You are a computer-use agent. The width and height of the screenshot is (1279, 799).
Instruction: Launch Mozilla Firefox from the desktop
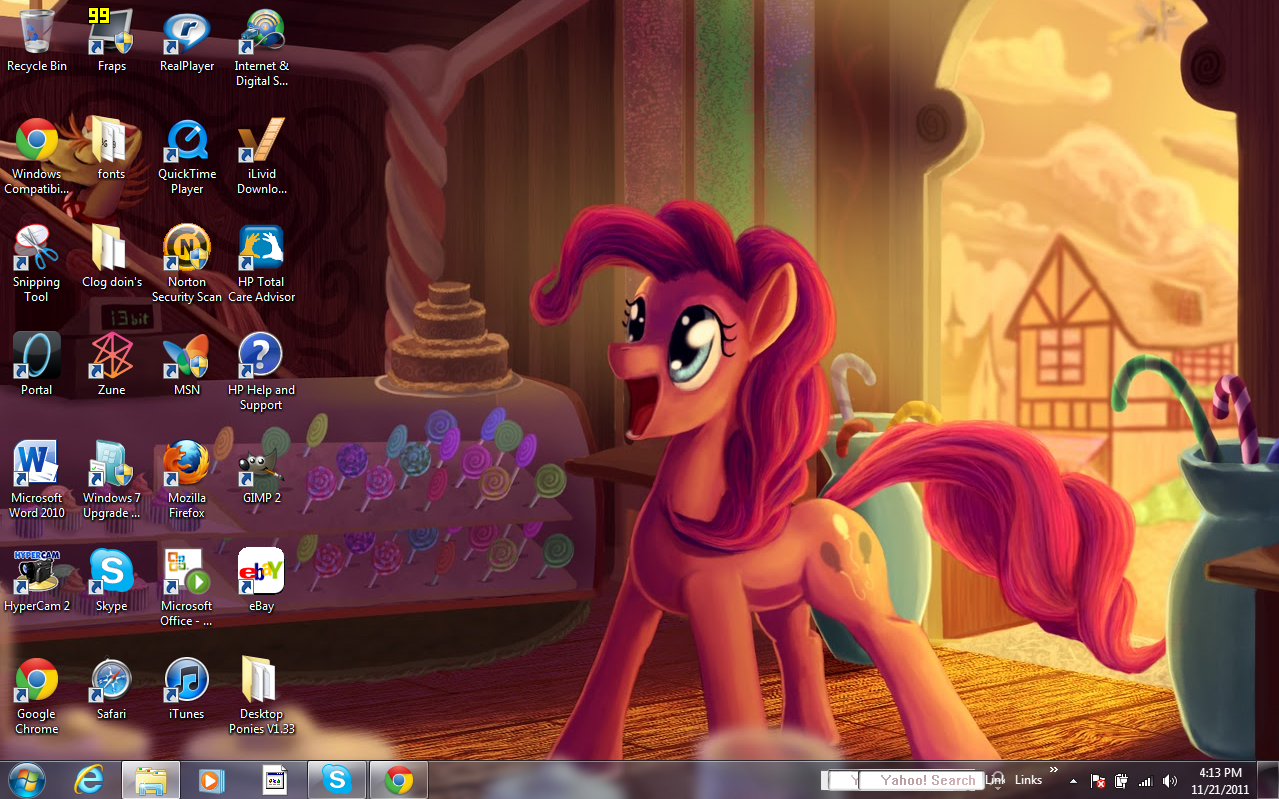tap(186, 463)
